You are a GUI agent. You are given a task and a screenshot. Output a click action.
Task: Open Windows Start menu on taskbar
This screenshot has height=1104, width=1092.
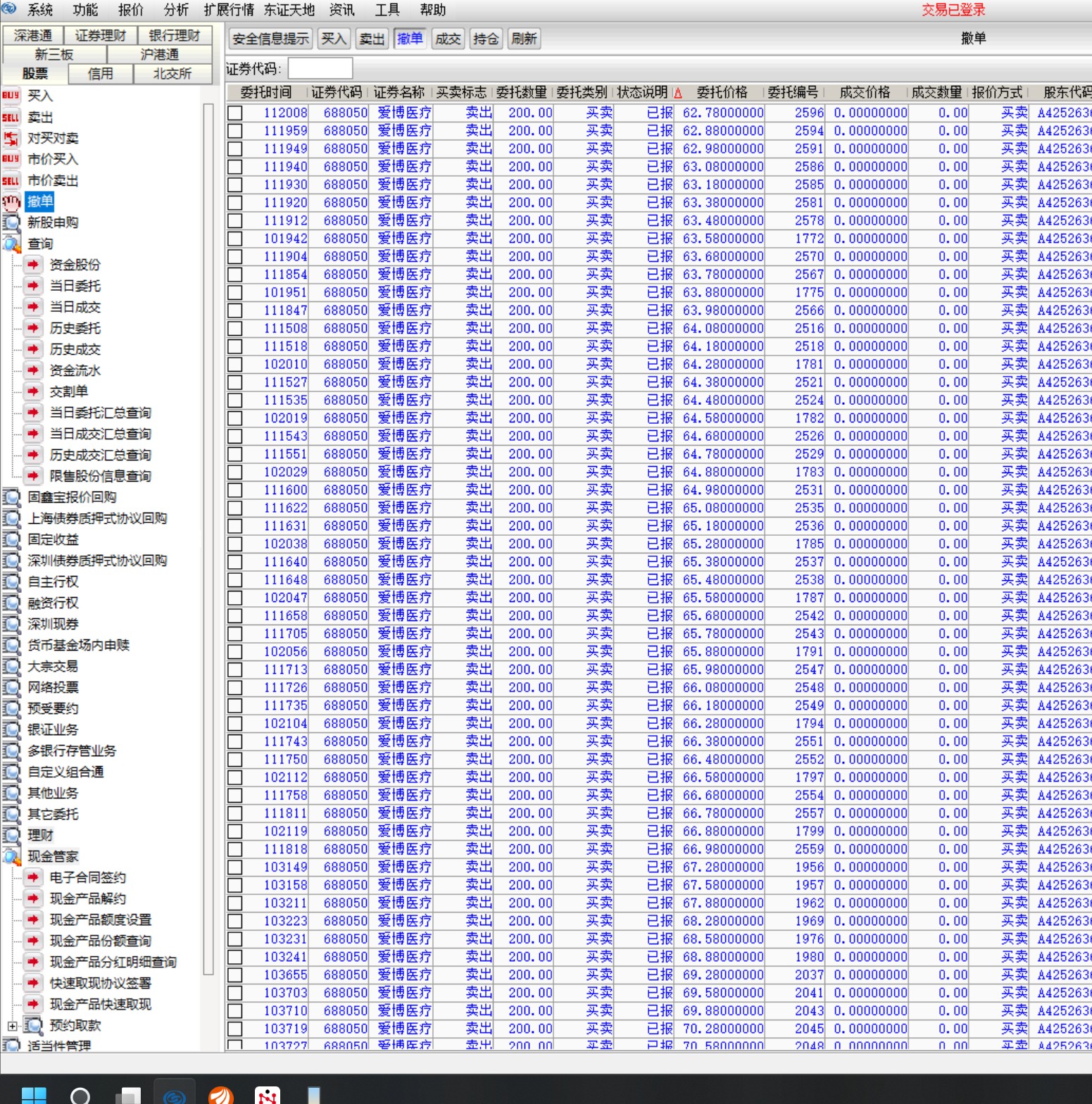pos(34,1095)
